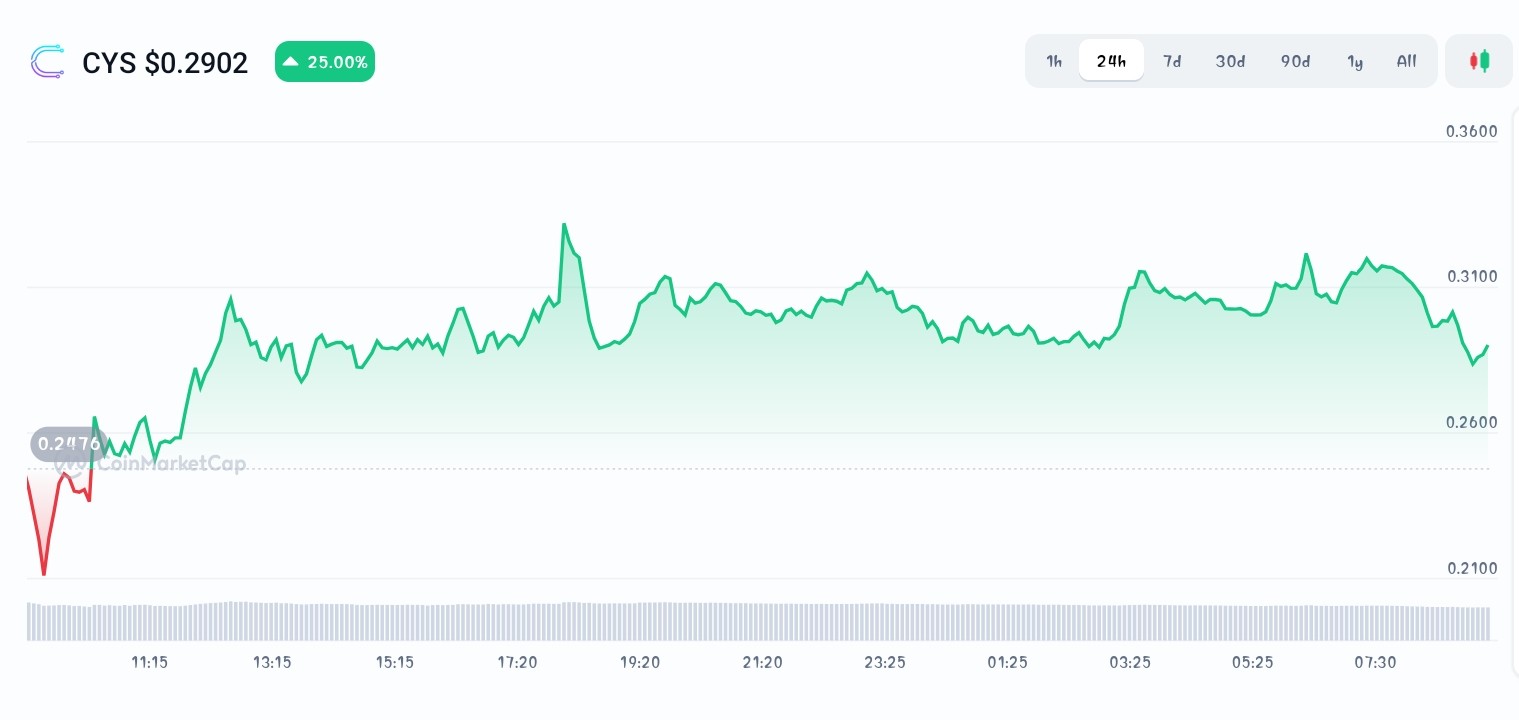Click the 03:25 time axis label
The width and height of the screenshot is (1519, 720).
pos(1130,662)
